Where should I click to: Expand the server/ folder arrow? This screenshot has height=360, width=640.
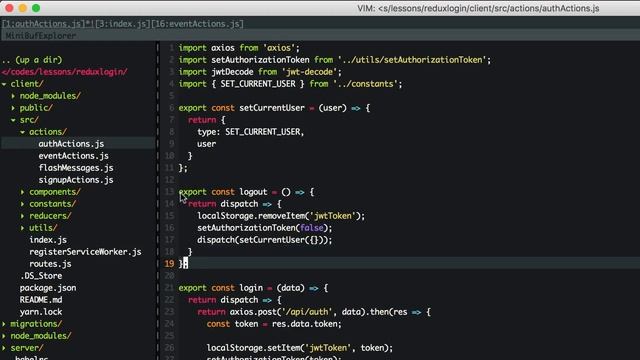tap(4, 348)
